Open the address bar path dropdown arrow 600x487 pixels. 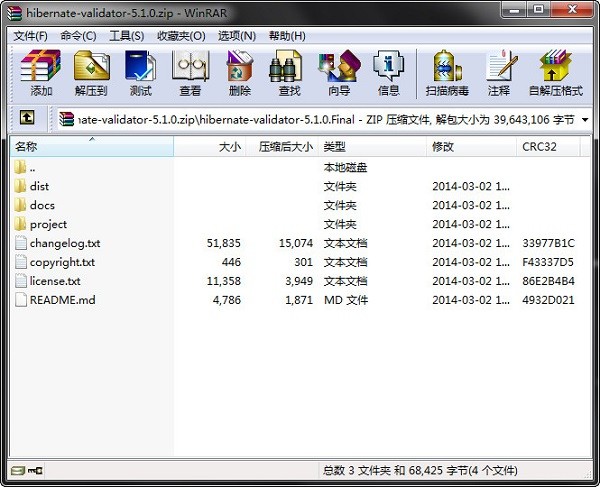pos(585,120)
